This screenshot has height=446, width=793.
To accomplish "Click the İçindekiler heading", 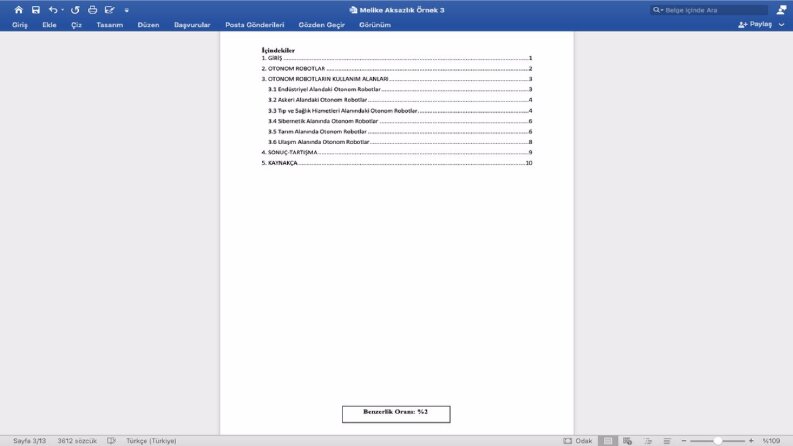I will pos(278,50).
